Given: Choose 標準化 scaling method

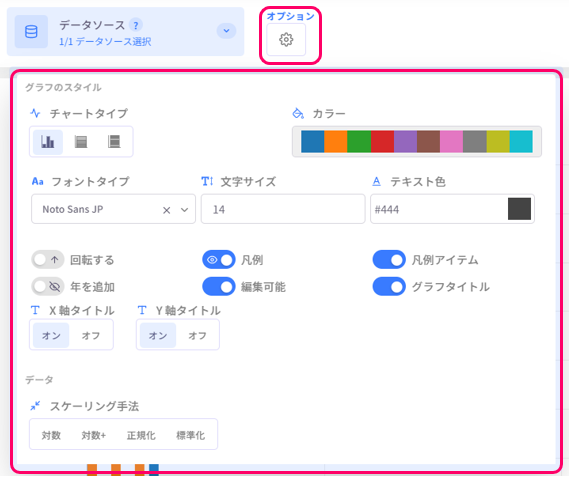Looking at the screenshot, I should click(191, 435).
